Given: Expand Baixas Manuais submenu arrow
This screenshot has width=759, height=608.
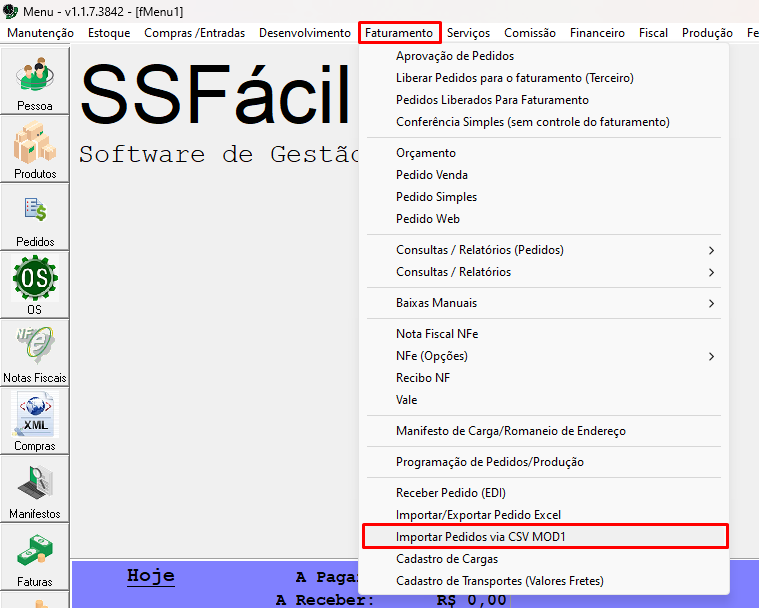Looking at the screenshot, I should click(711, 304).
